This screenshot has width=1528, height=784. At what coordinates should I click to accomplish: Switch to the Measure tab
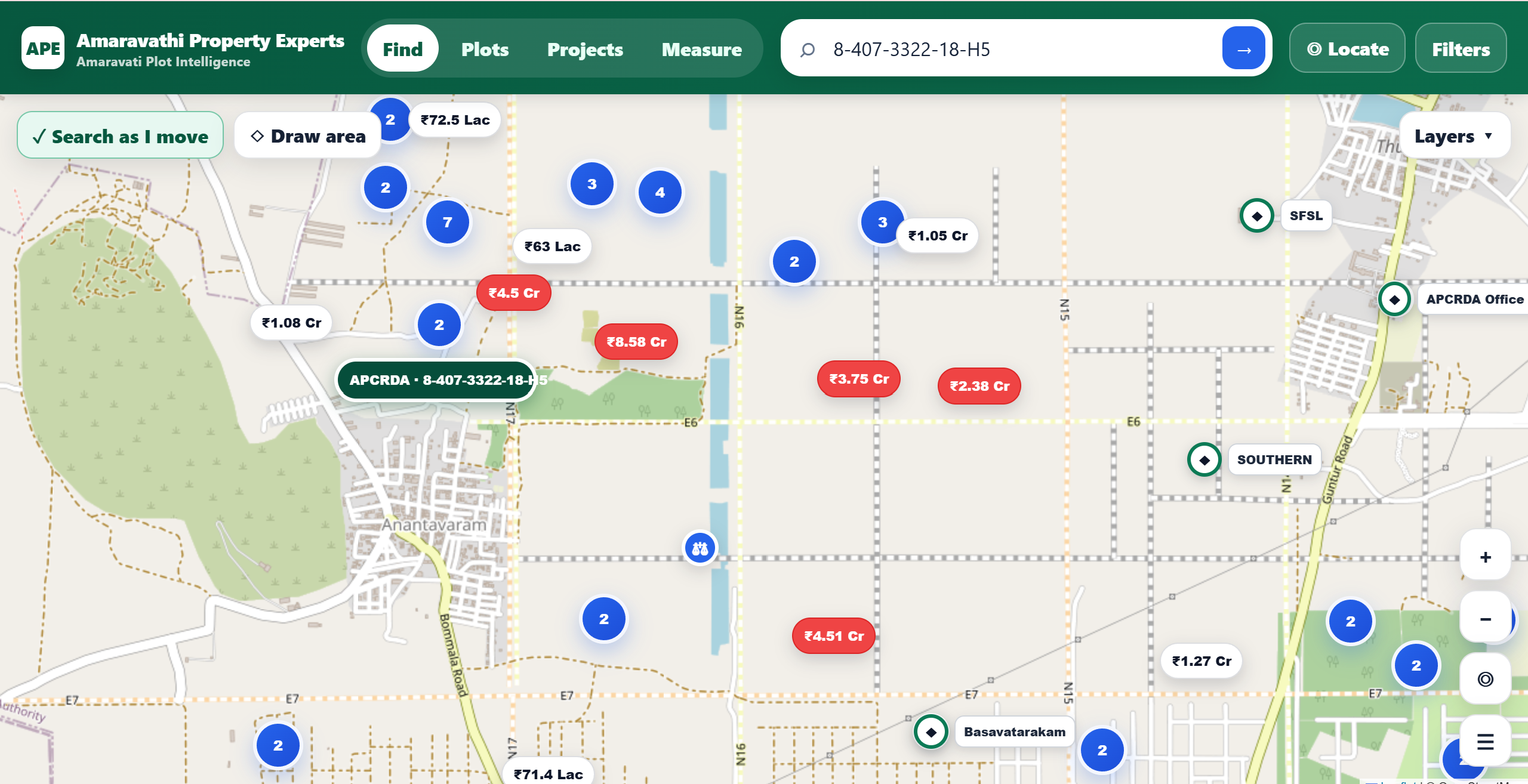click(x=702, y=50)
